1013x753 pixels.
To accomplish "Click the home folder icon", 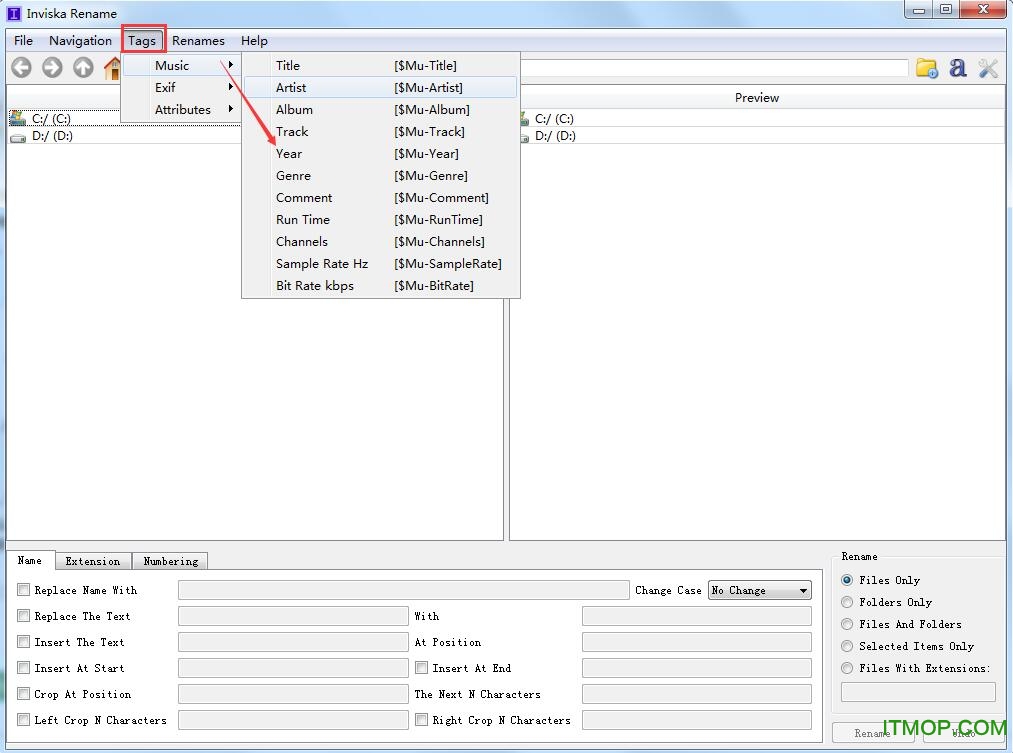I will 113,68.
